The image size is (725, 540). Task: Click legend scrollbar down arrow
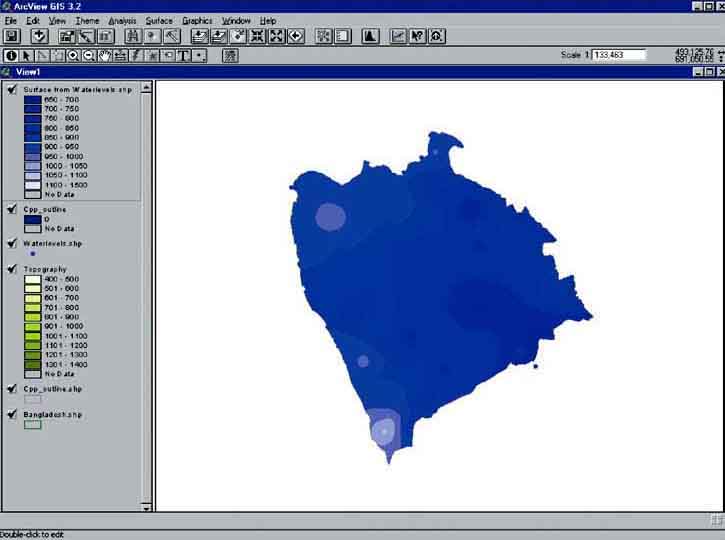coord(147,507)
